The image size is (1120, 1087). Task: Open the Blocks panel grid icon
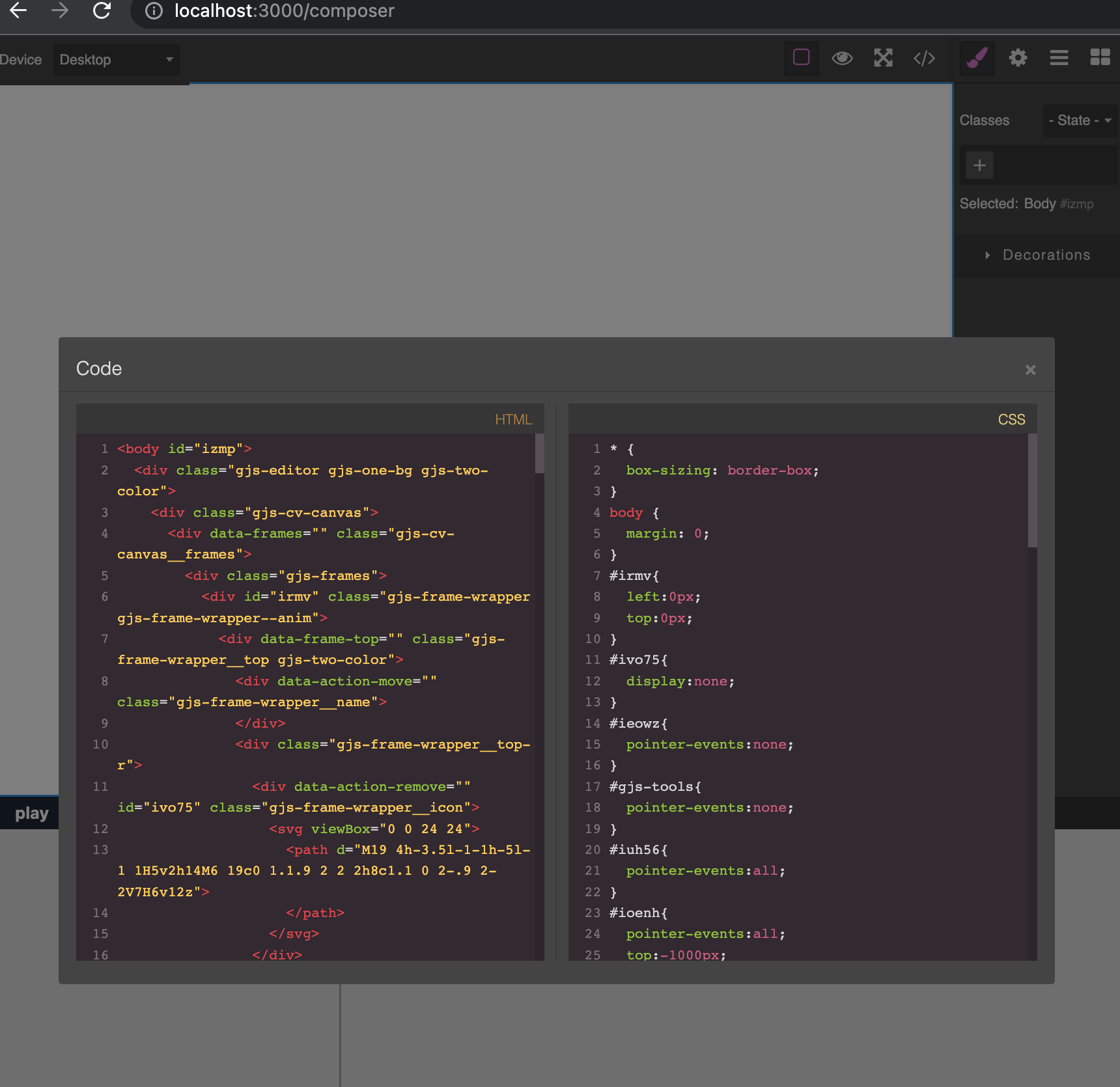tap(1100, 58)
